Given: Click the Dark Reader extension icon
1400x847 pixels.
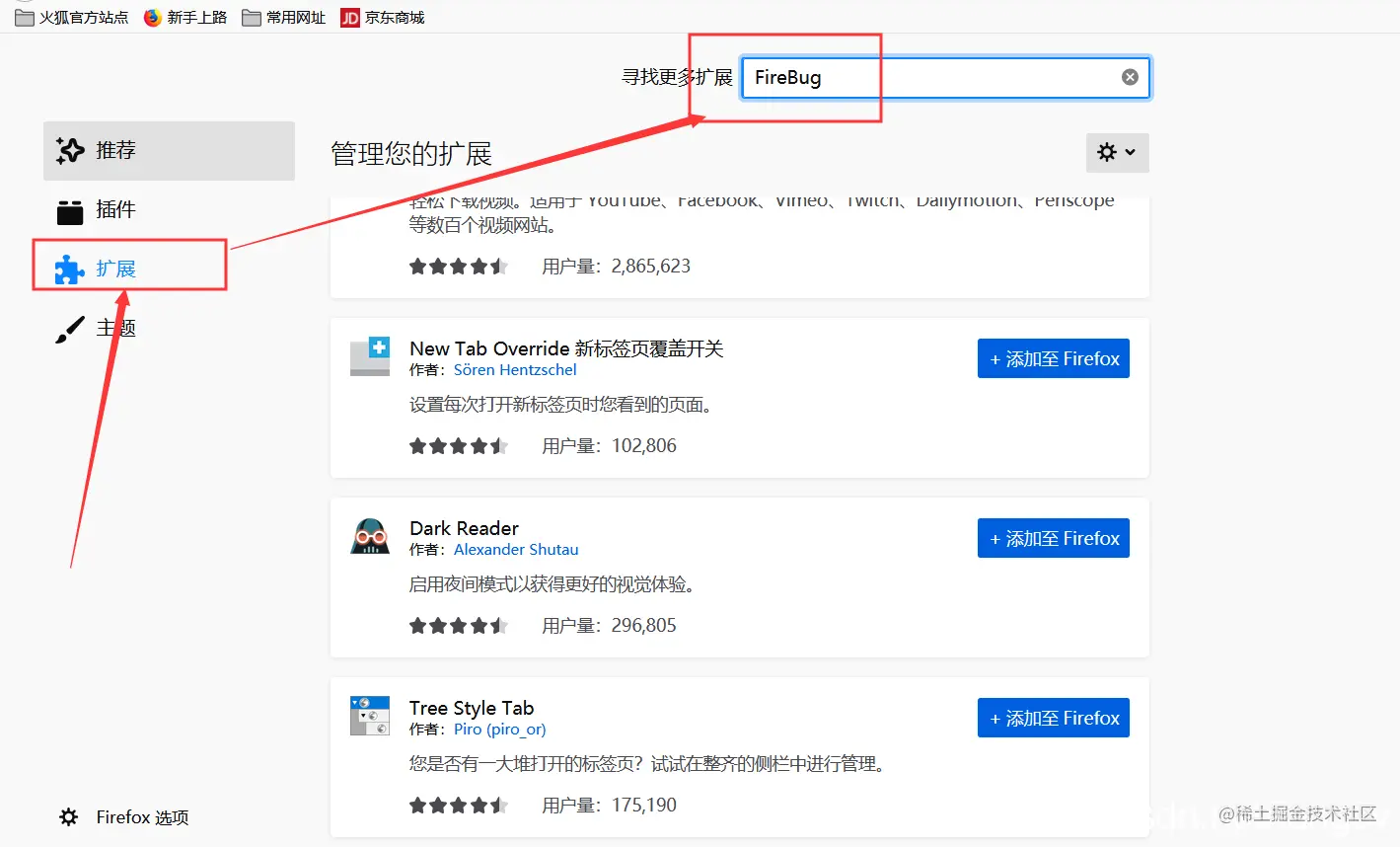Looking at the screenshot, I should (370, 536).
